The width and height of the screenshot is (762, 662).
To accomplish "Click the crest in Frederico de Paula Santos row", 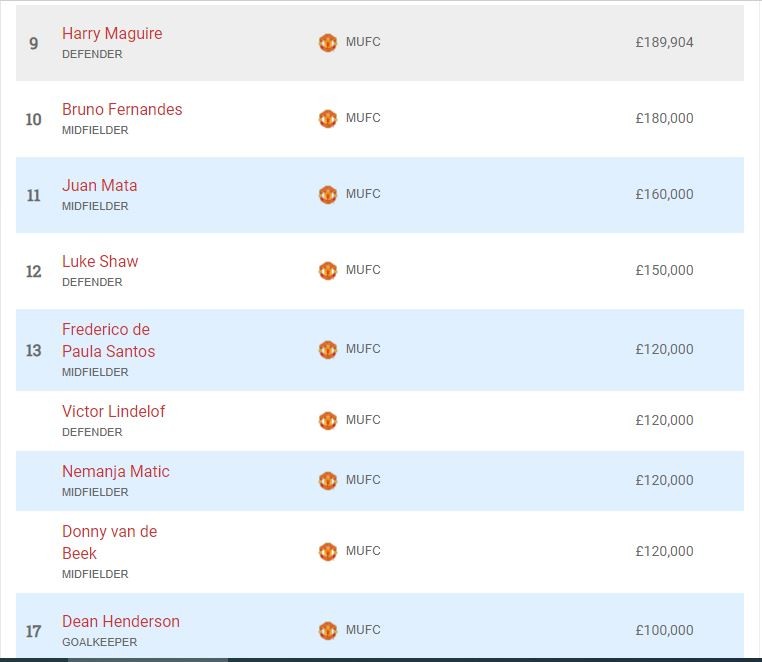I will point(328,350).
